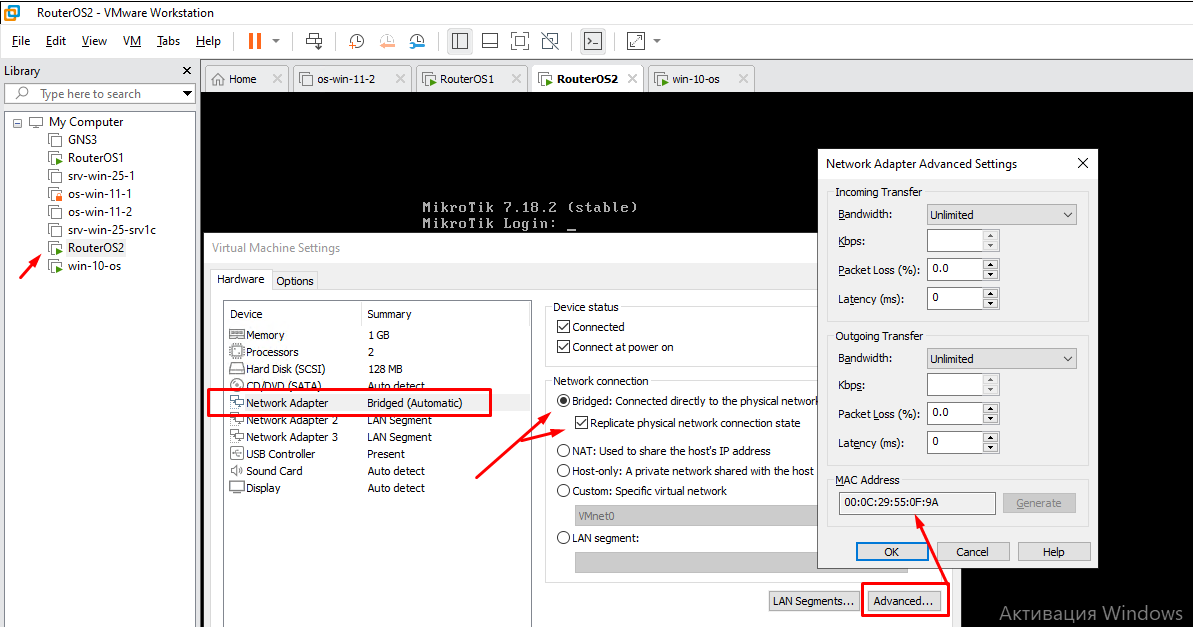The height and width of the screenshot is (627, 1193).
Task: Collapse the My Computer tree node
Action: pos(17,123)
